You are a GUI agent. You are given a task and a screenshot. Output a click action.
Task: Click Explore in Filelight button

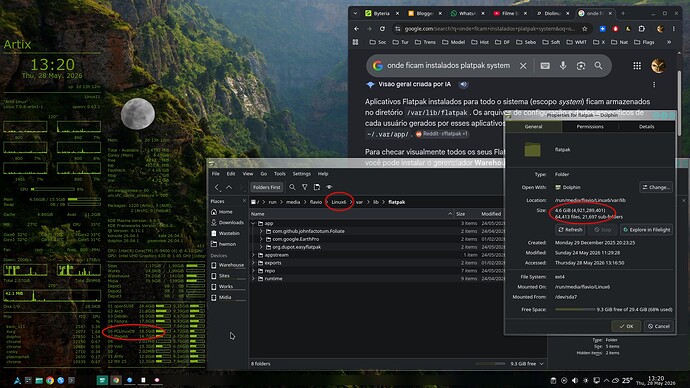pos(646,230)
